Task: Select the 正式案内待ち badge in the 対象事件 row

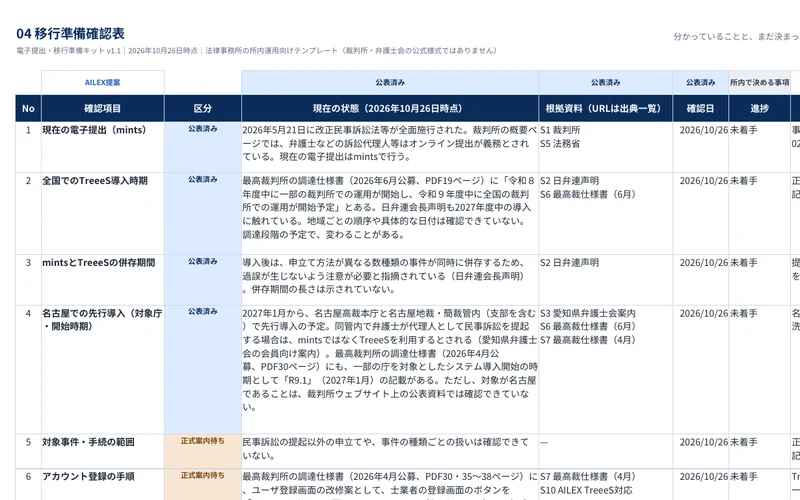Action: [203, 440]
